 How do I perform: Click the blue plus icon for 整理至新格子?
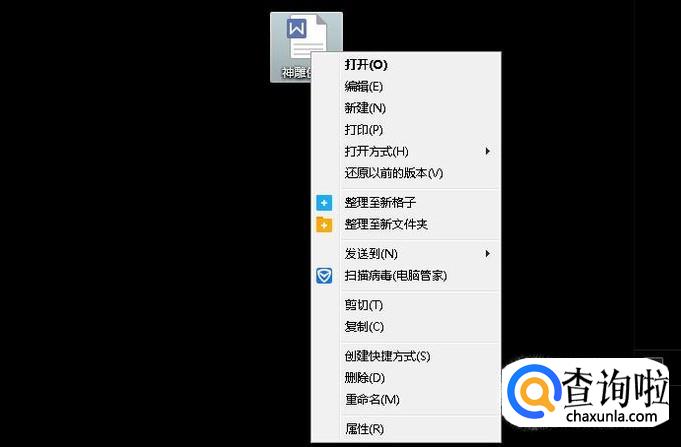[x=324, y=203]
